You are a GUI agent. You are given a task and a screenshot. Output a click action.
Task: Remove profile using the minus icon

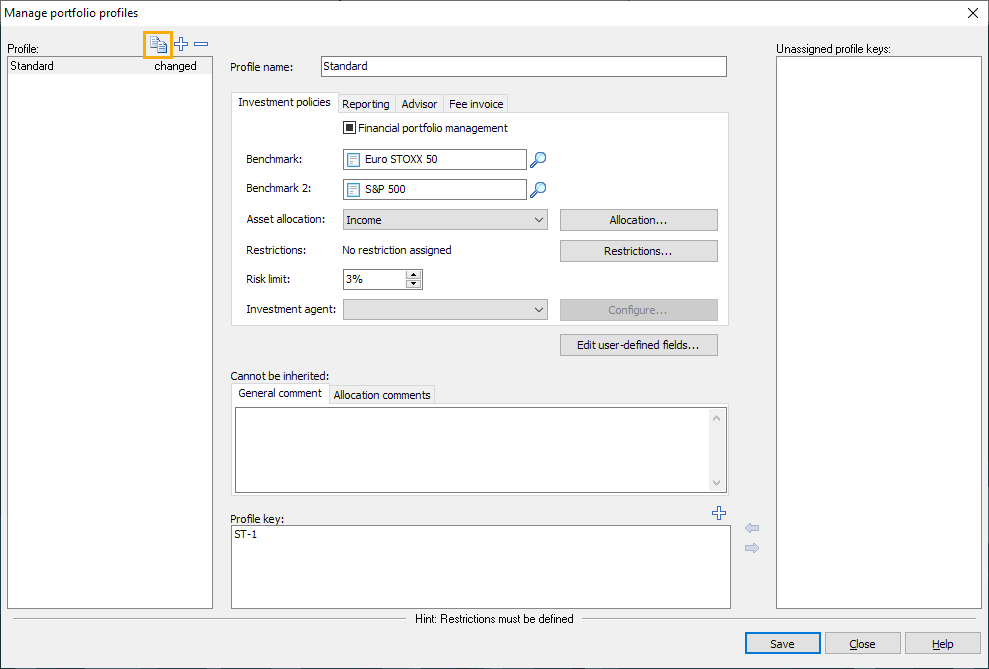201,44
